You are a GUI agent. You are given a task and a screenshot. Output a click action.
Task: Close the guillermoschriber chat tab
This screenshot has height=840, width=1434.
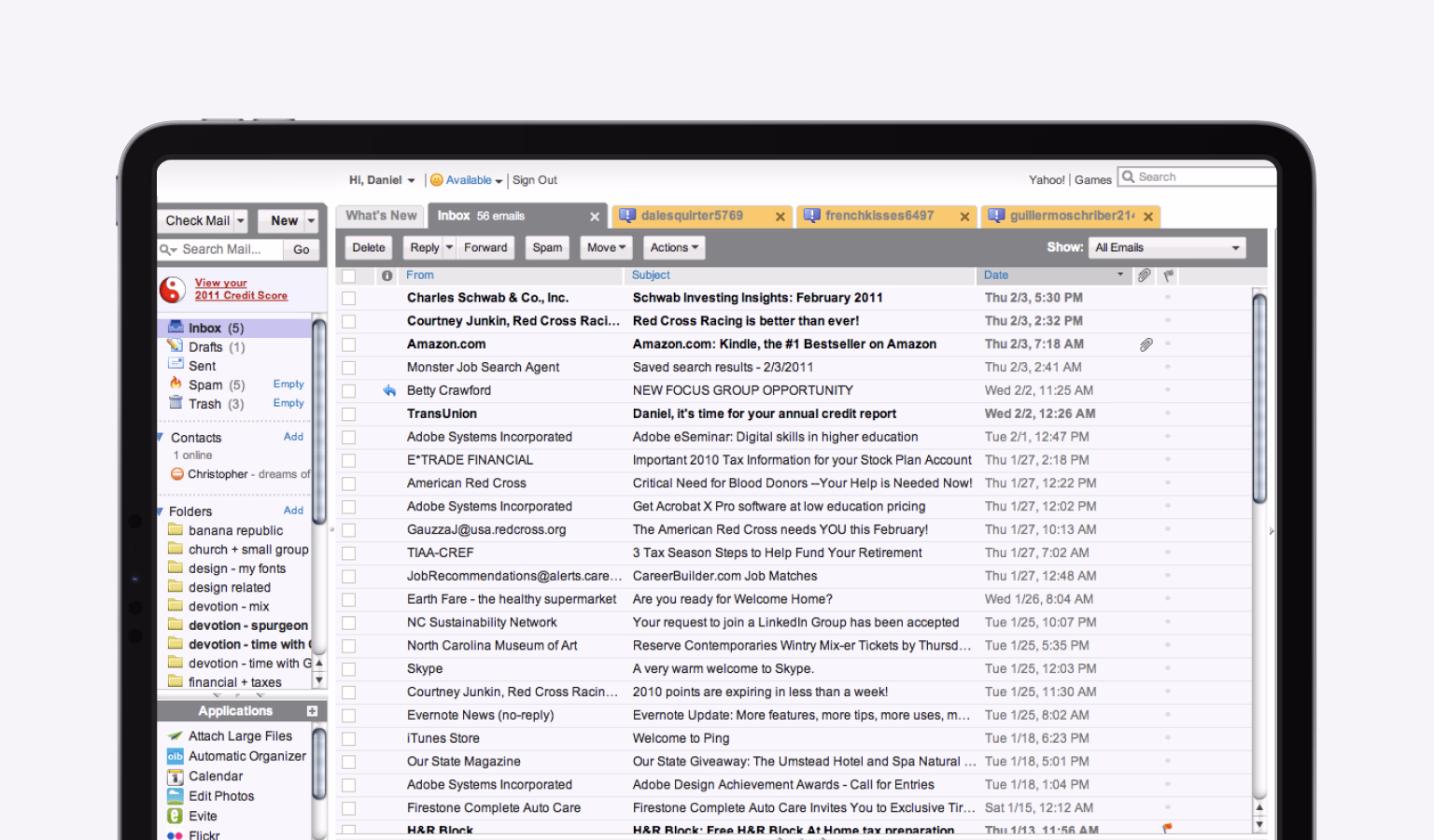pos(1148,217)
